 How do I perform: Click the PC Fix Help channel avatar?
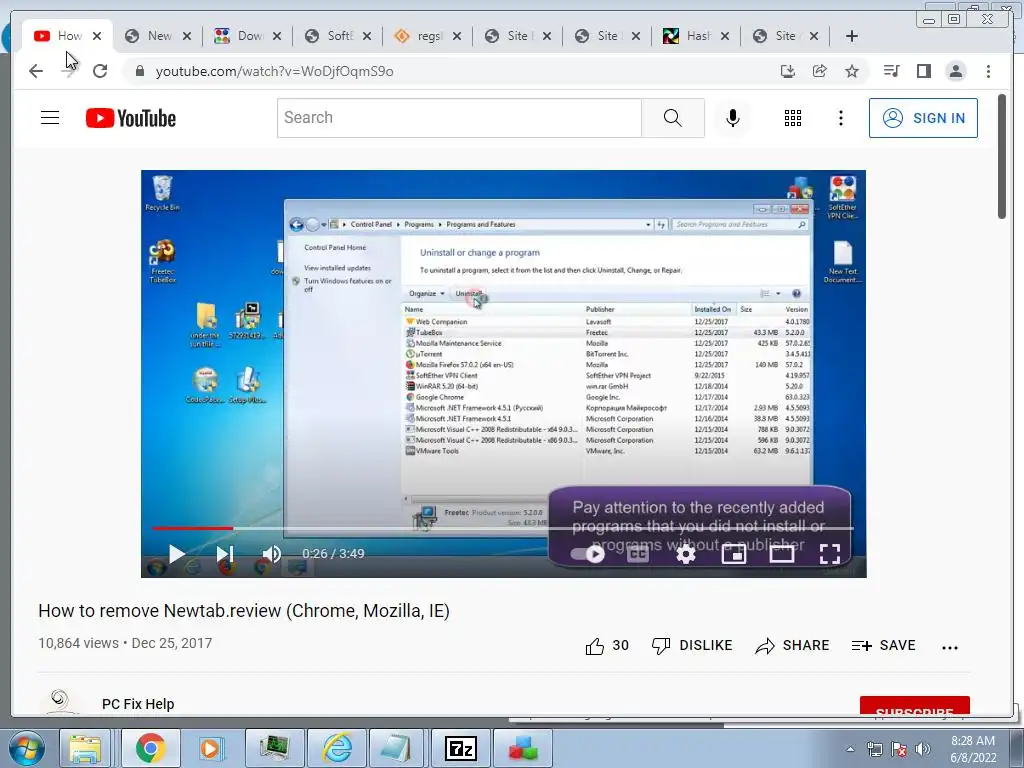[59, 701]
